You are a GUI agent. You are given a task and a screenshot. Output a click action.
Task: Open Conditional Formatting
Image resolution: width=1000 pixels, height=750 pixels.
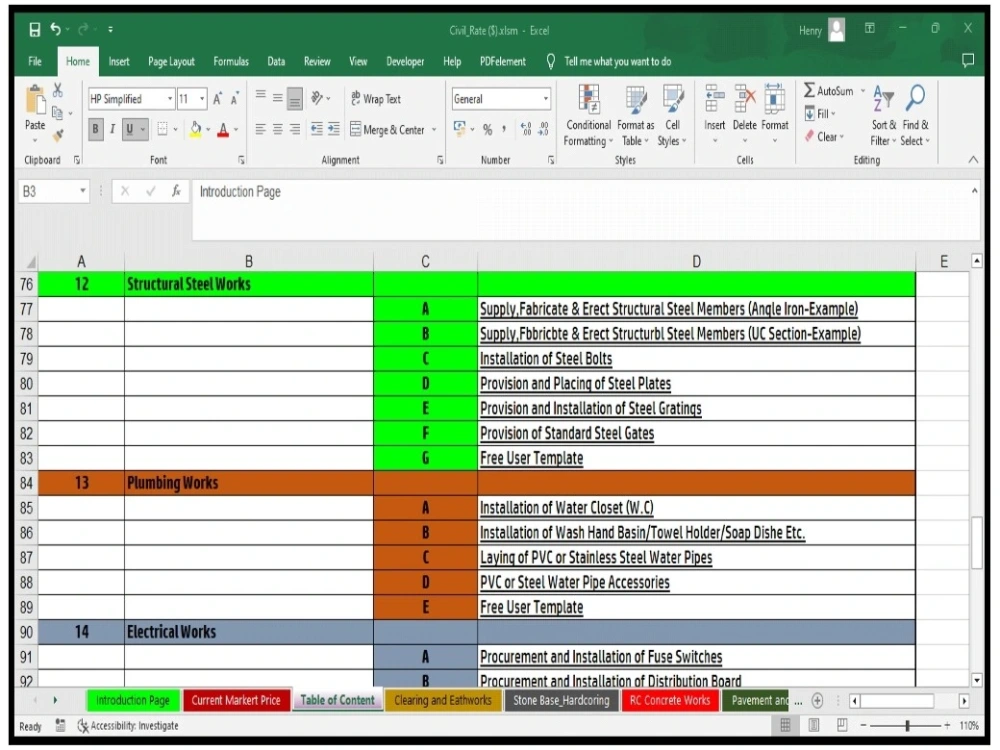588,116
